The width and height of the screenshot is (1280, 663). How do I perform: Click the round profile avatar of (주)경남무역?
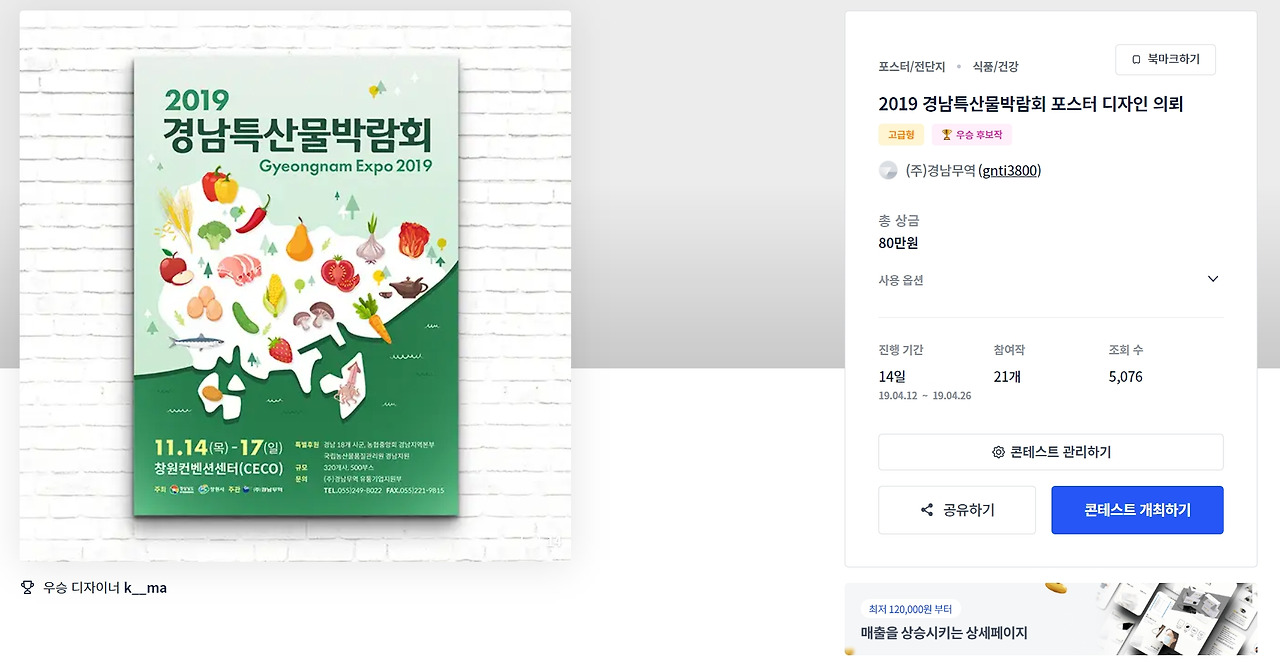click(888, 170)
